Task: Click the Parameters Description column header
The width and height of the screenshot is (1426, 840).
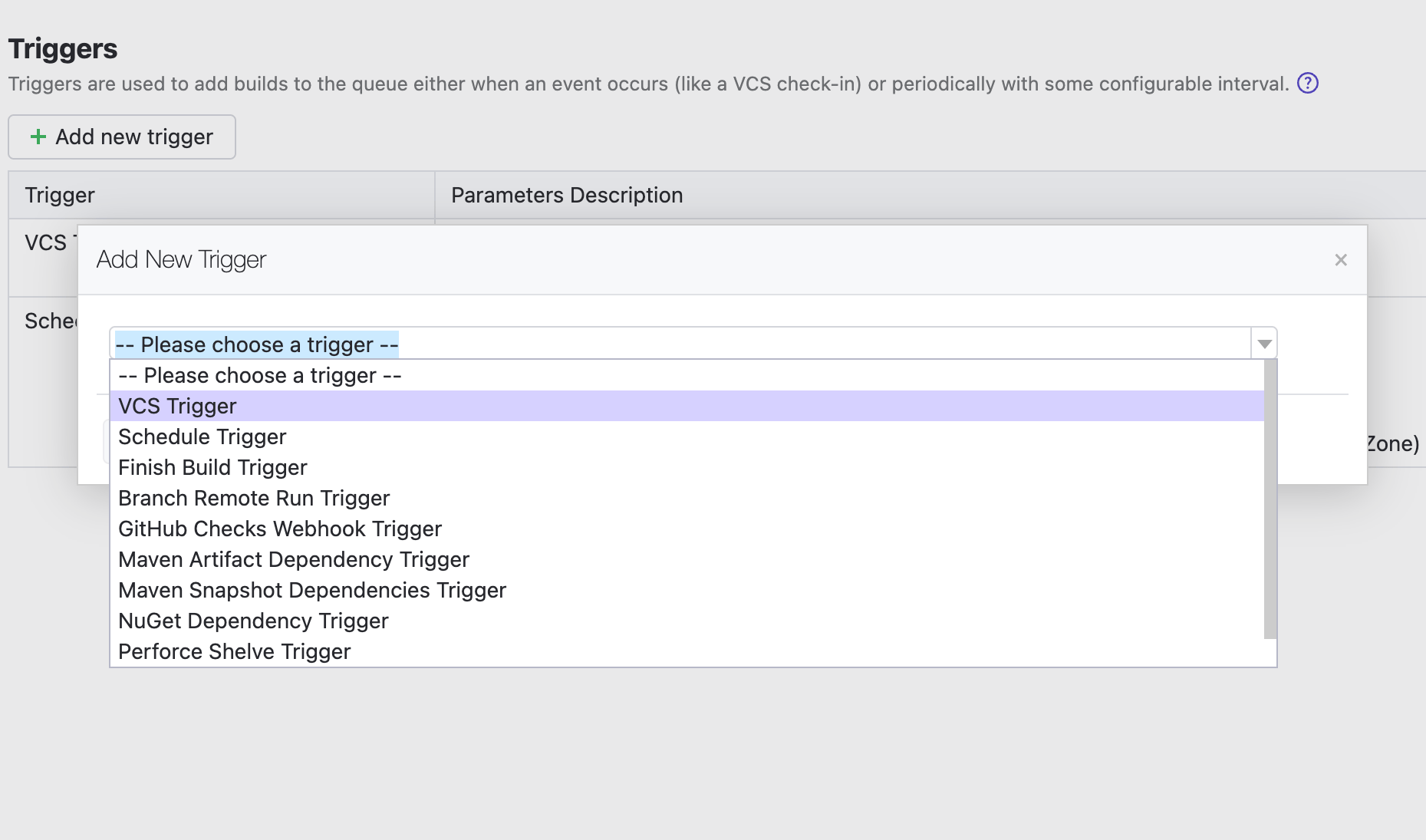Action: click(x=565, y=195)
